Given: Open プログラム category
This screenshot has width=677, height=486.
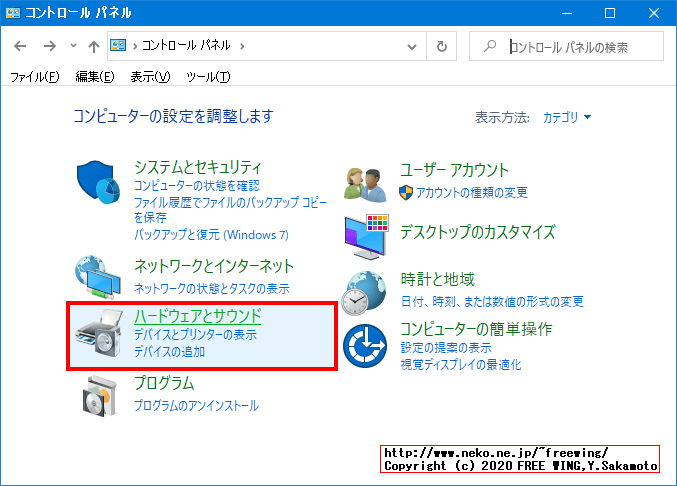Looking at the screenshot, I should point(164,383).
